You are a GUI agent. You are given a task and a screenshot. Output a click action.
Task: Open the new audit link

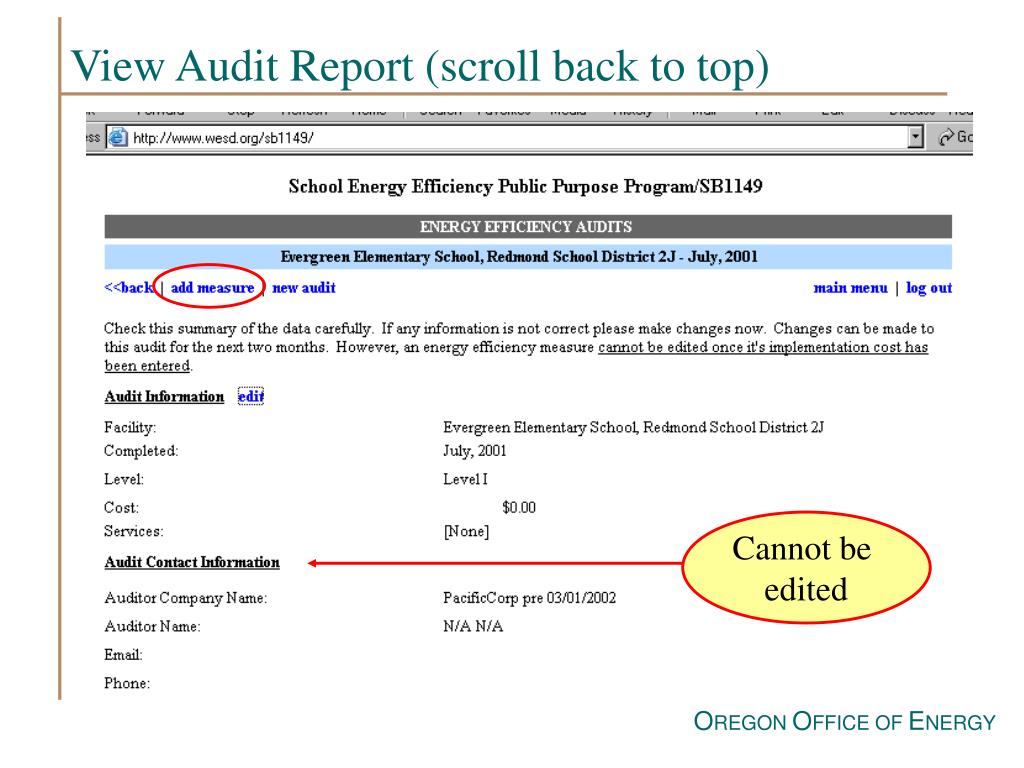pyautogui.click(x=304, y=287)
